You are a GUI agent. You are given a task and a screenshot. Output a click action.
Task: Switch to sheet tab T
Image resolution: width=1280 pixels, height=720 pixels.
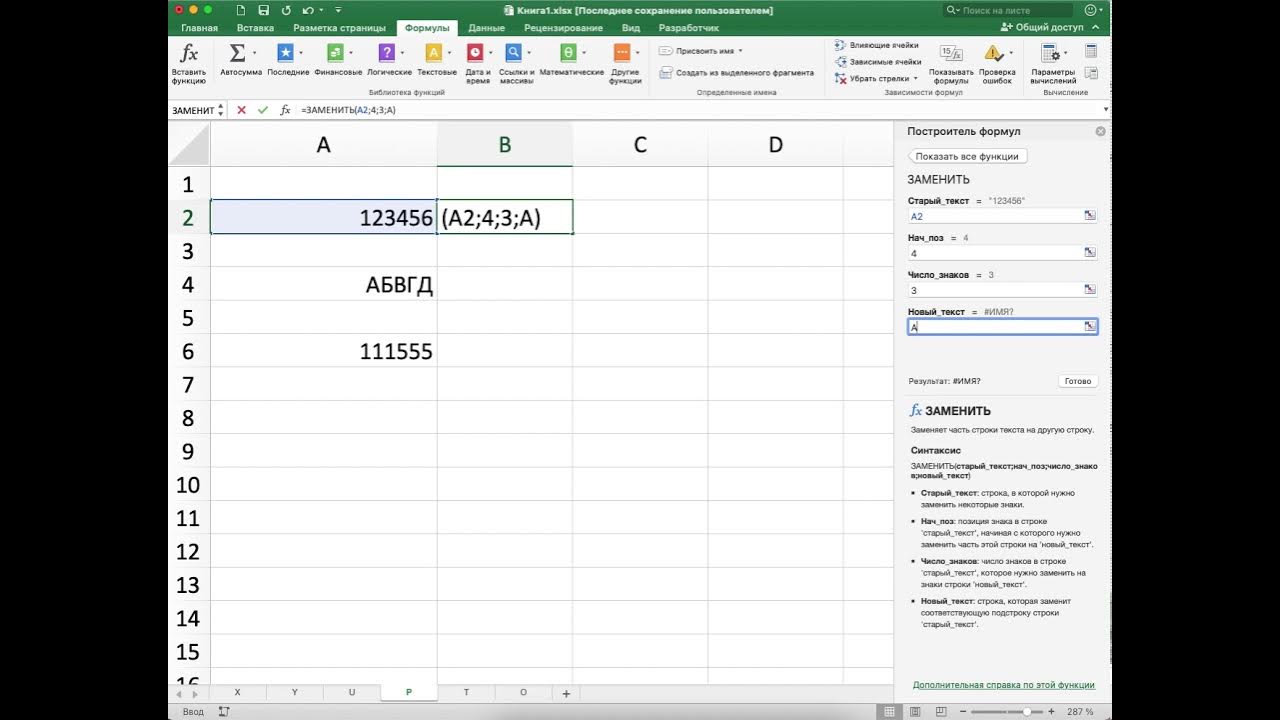[x=466, y=692]
